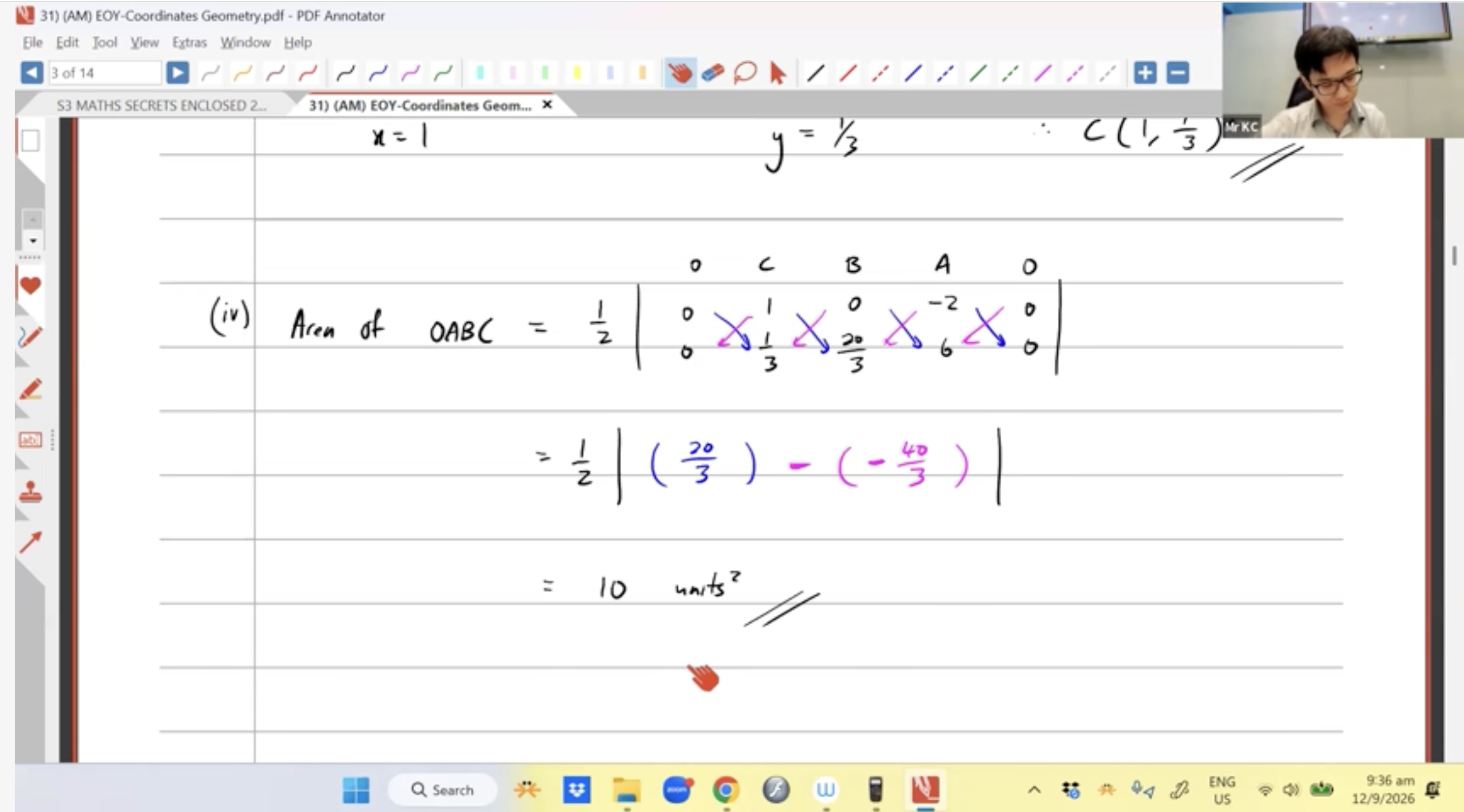1464x812 pixels.
Task: Pick the cyan highlighter swatch
Action: [480, 73]
